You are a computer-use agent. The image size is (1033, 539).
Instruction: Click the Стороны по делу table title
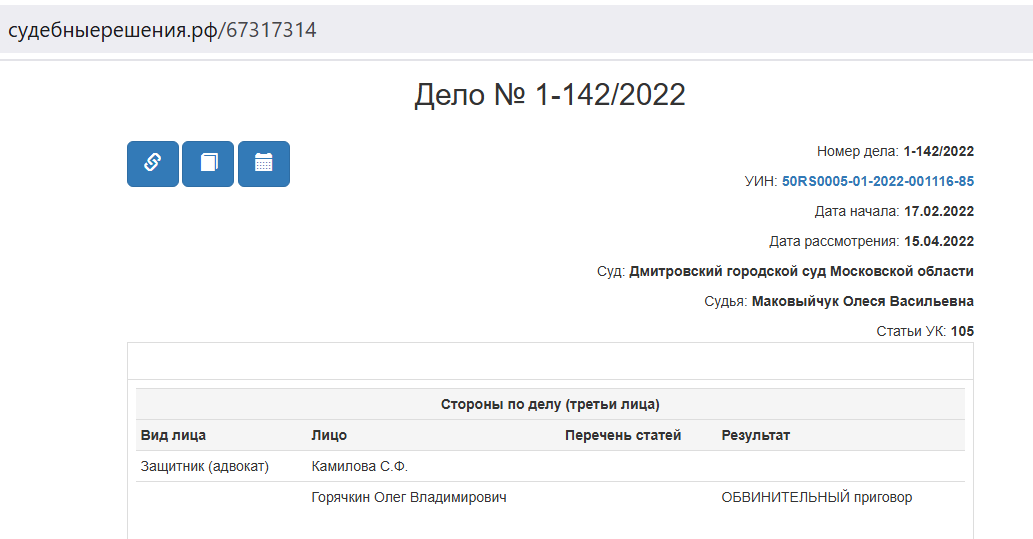[x=550, y=404]
